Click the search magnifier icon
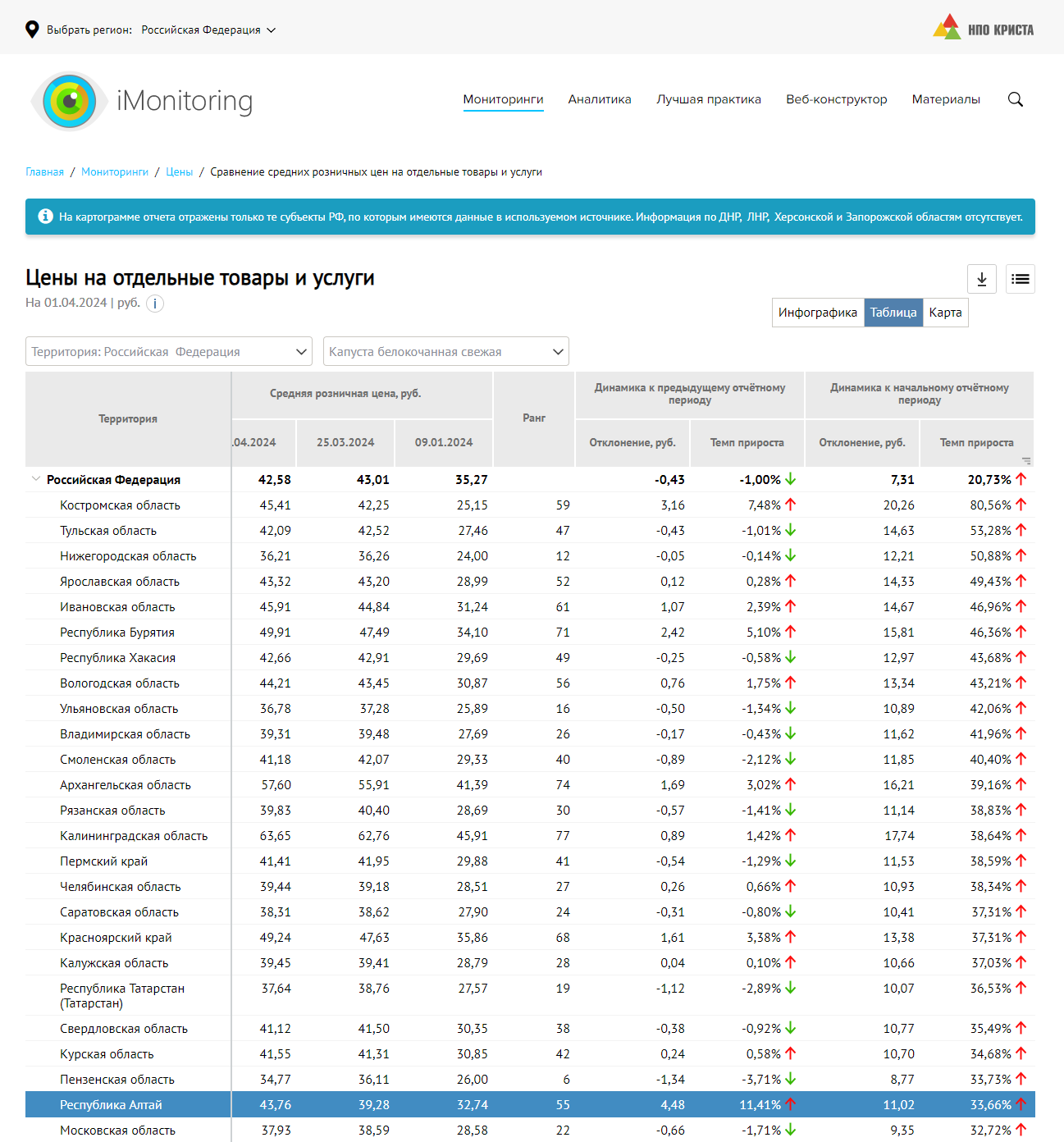1064x1142 pixels. pos(1015,99)
